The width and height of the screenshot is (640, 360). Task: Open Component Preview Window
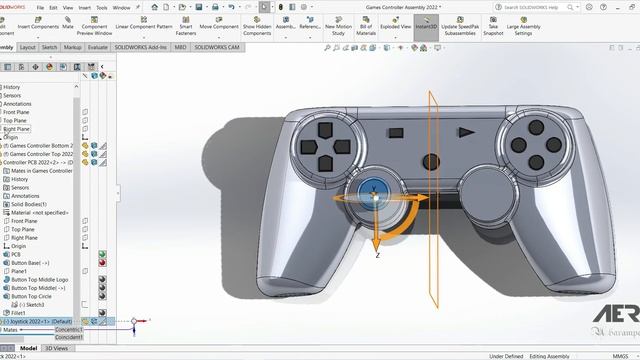94,26
